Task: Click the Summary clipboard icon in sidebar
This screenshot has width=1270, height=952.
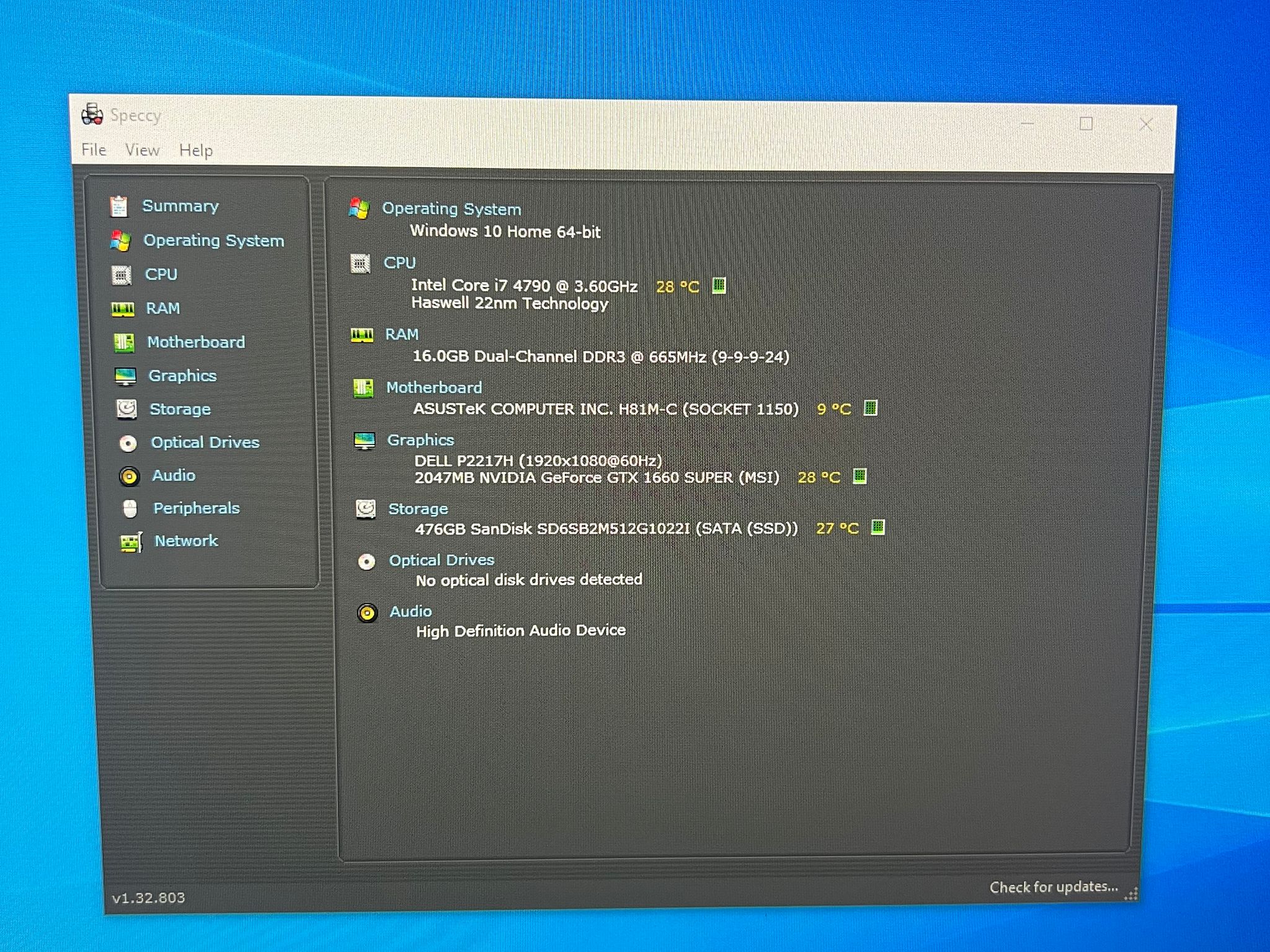Action: (118, 206)
